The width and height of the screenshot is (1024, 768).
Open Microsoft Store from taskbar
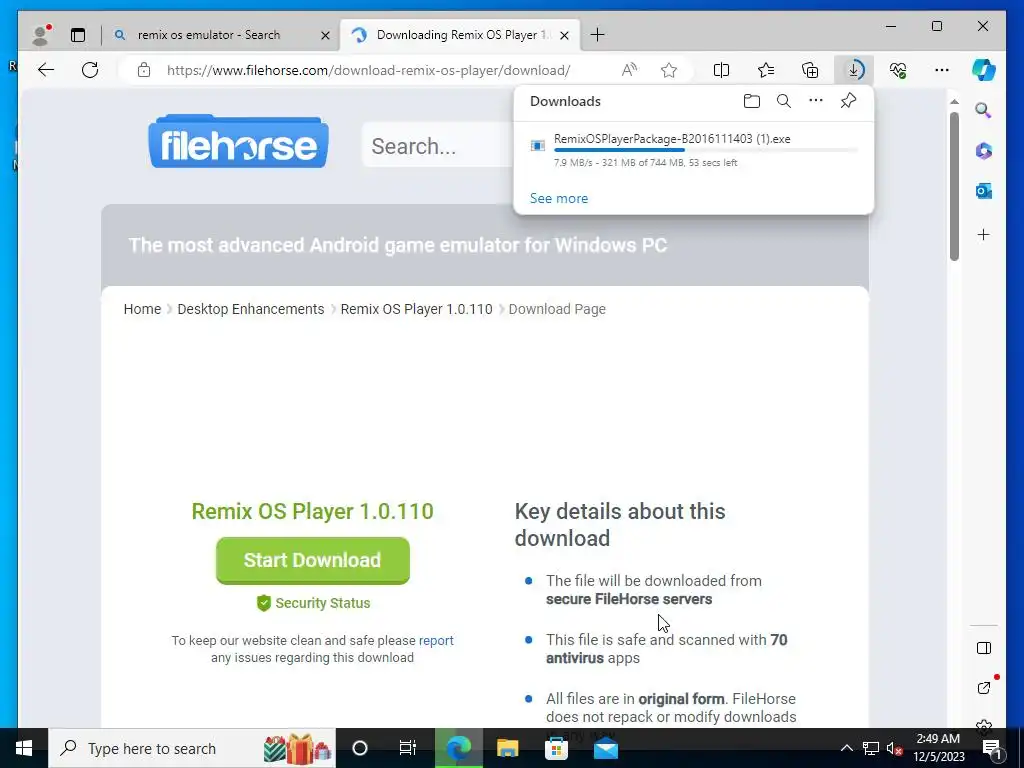[x=556, y=748]
